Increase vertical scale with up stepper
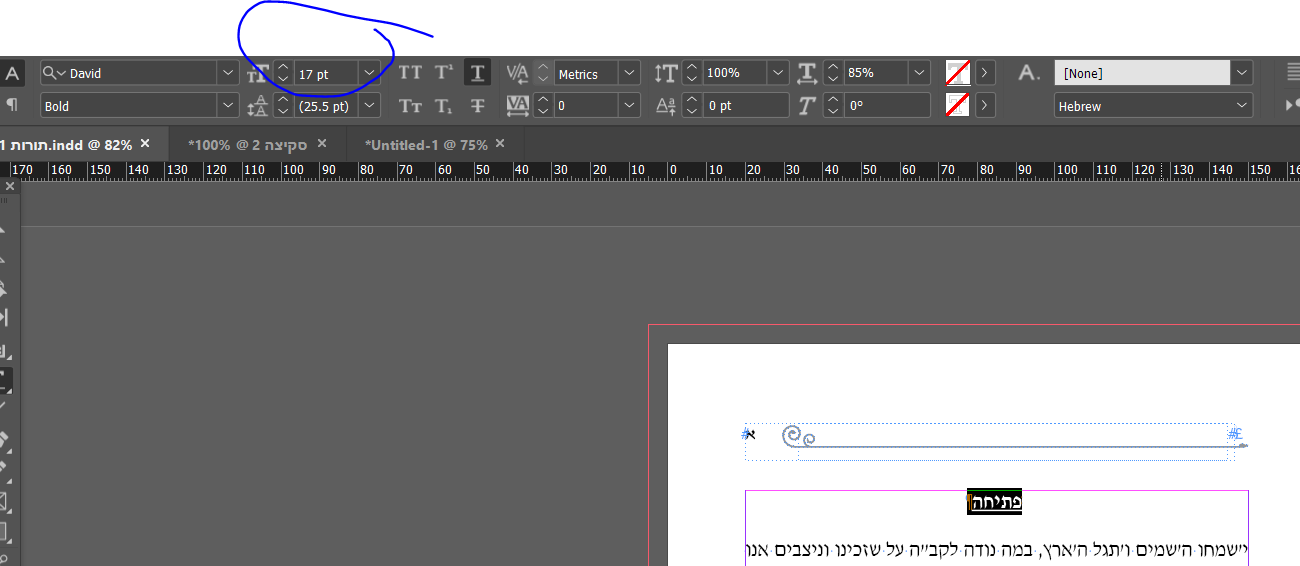 (x=691, y=67)
